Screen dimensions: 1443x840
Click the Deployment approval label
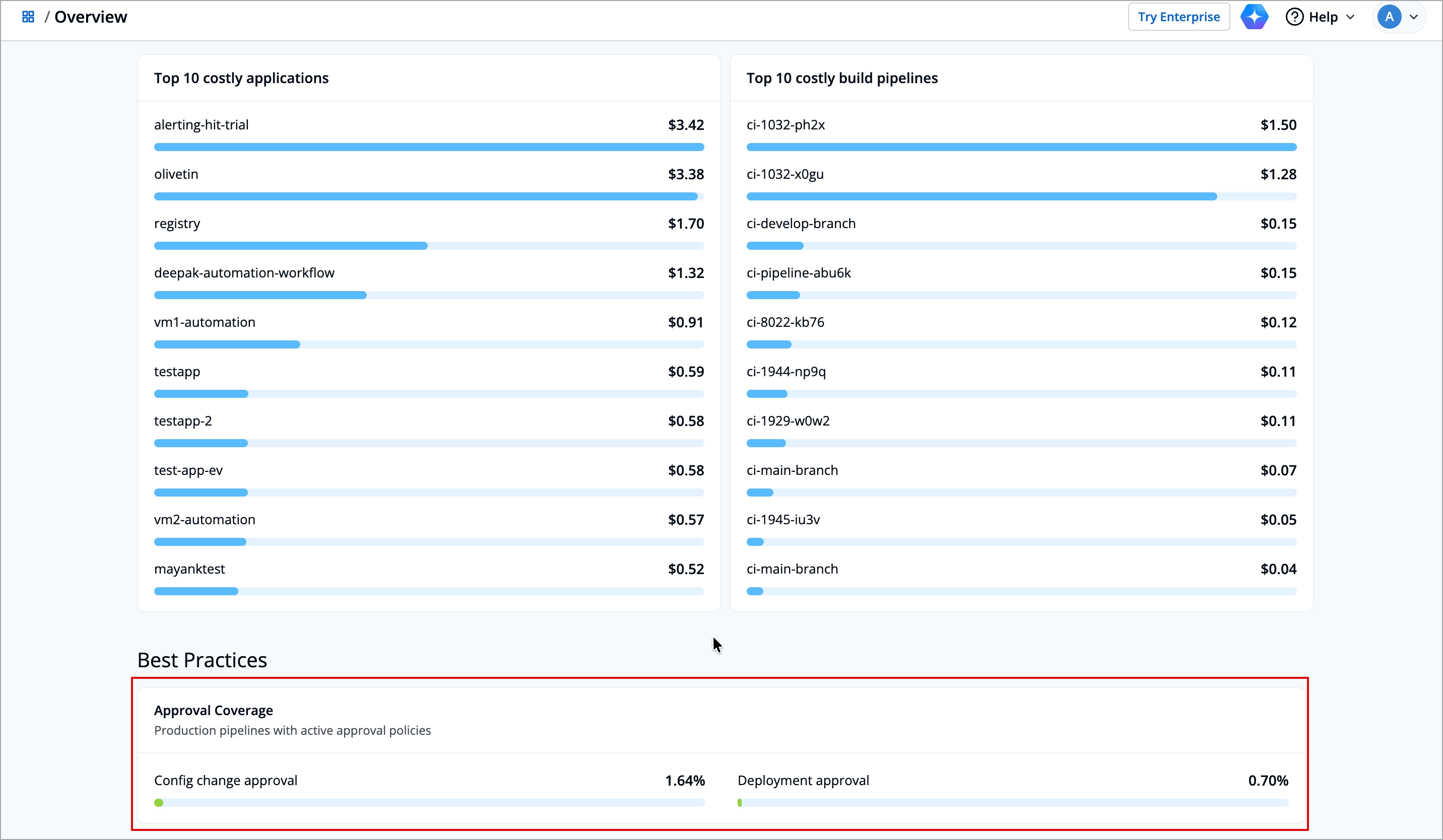coord(803,781)
